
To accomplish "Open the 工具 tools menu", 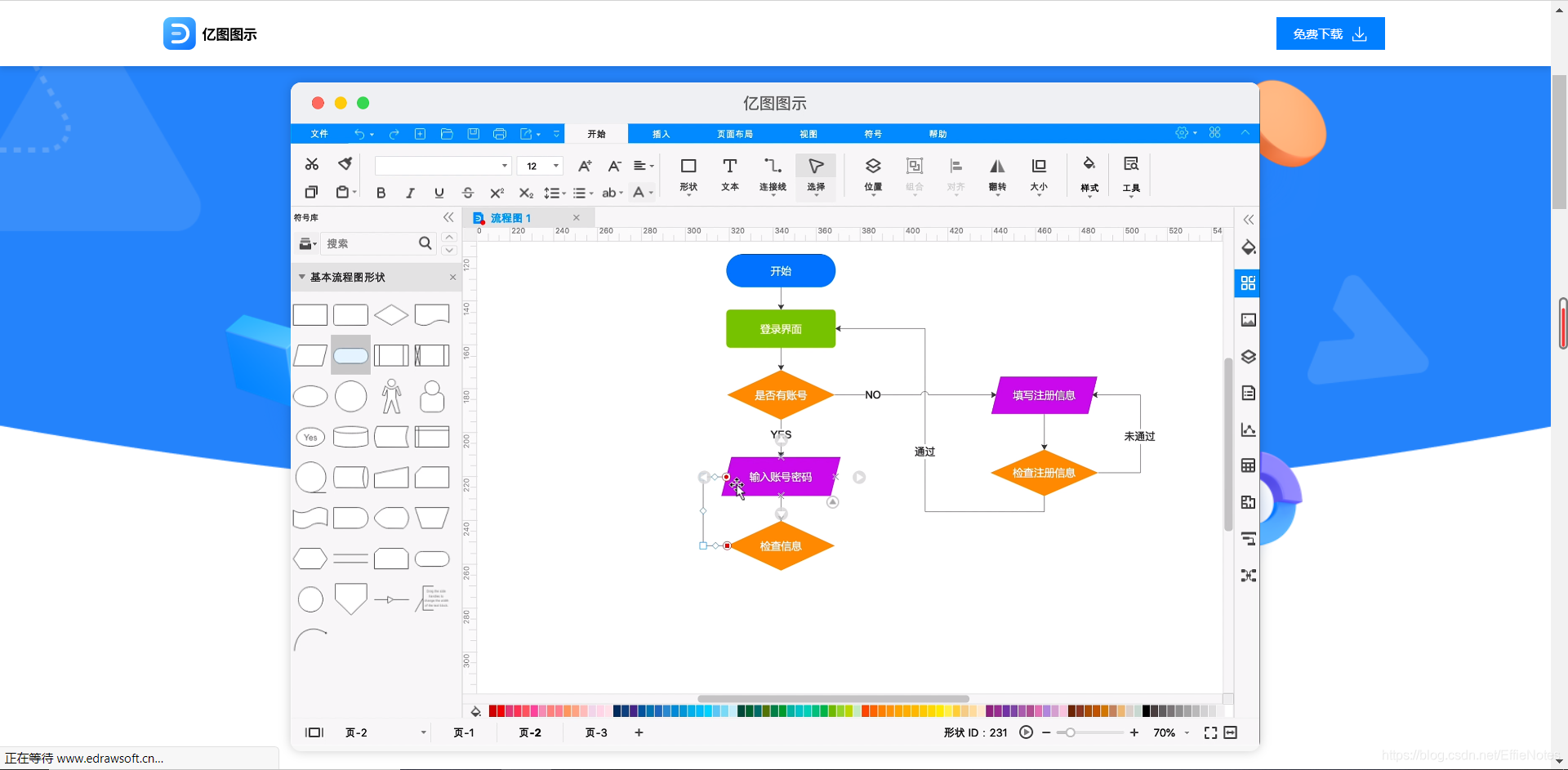I will (x=1131, y=176).
